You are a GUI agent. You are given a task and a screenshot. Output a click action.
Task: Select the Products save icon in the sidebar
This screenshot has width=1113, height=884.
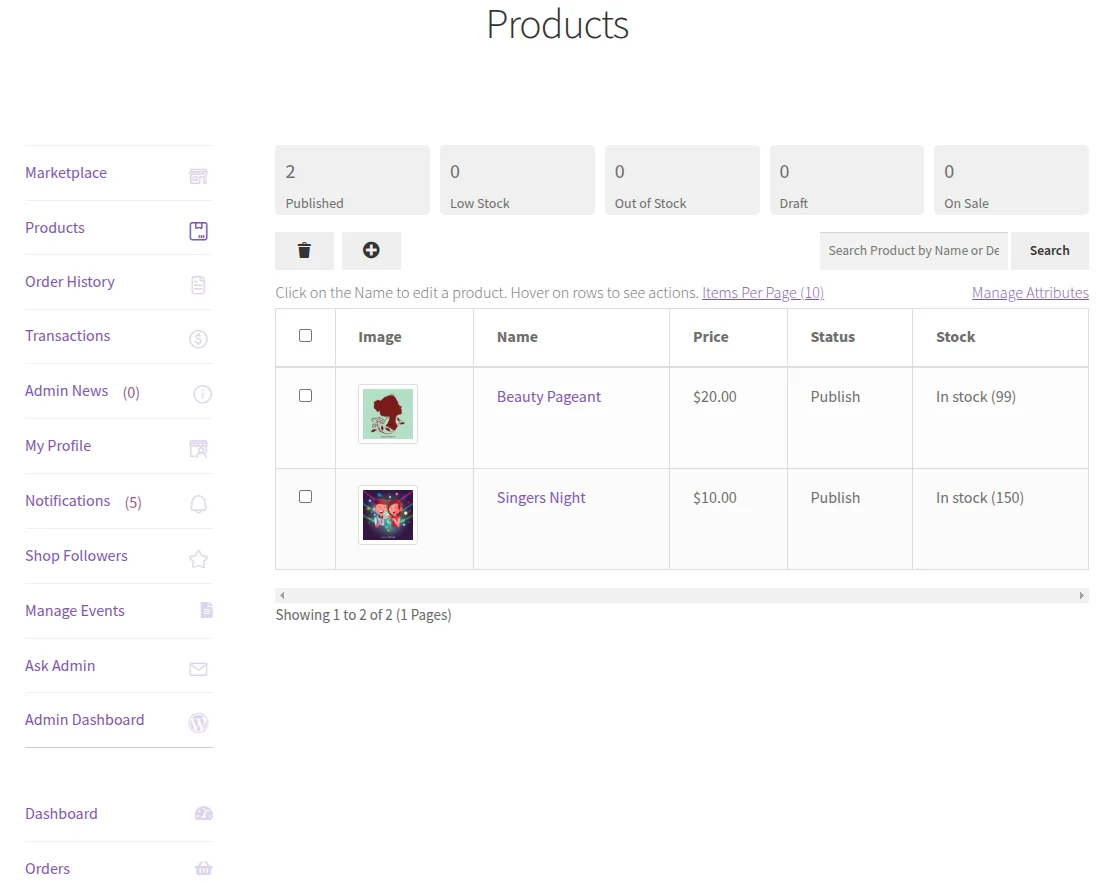point(198,230)
